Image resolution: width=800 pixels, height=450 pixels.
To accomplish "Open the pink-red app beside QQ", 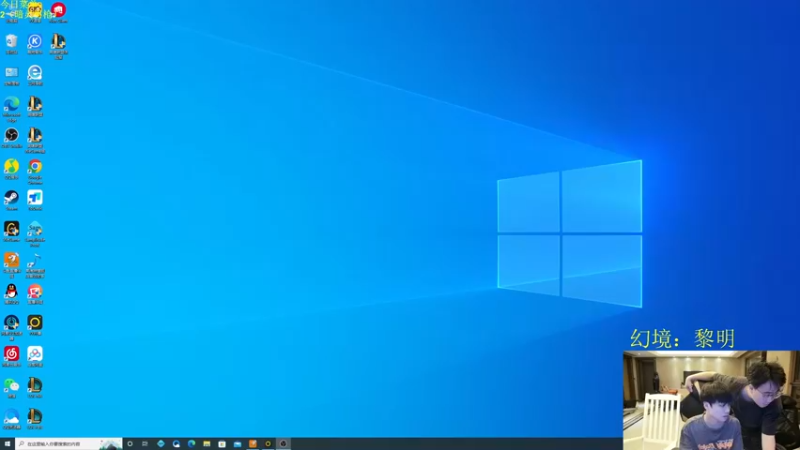I will tap(35, 294).
